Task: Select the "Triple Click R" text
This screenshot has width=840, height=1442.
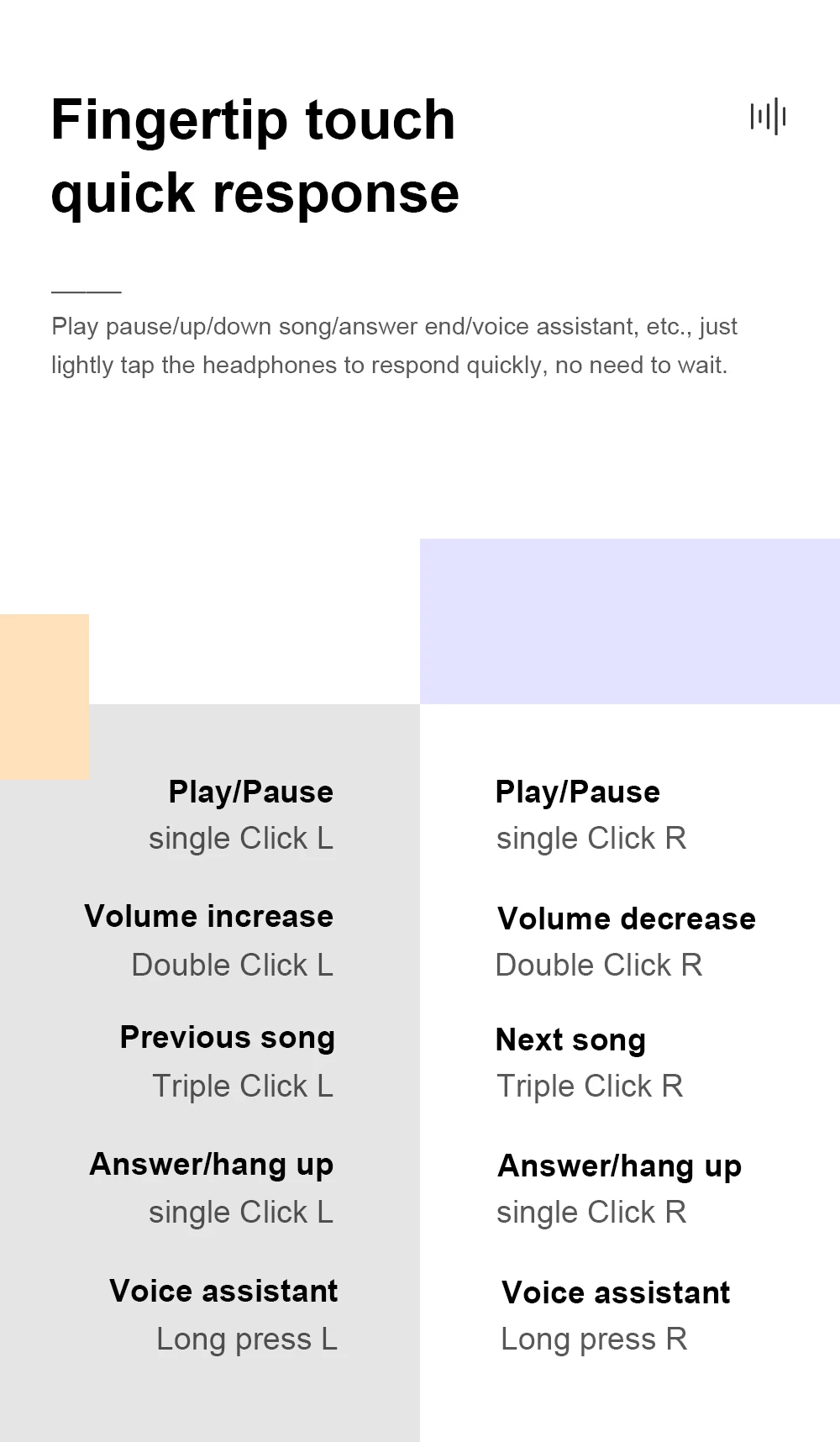Action: click(x=590, y=1086)
